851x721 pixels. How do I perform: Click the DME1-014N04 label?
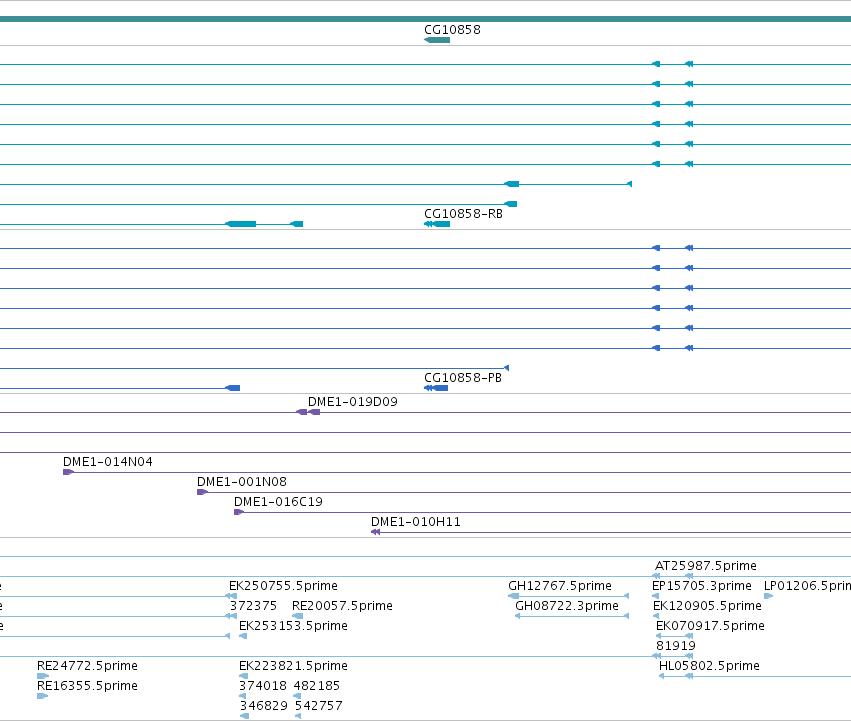coord(107,462)
